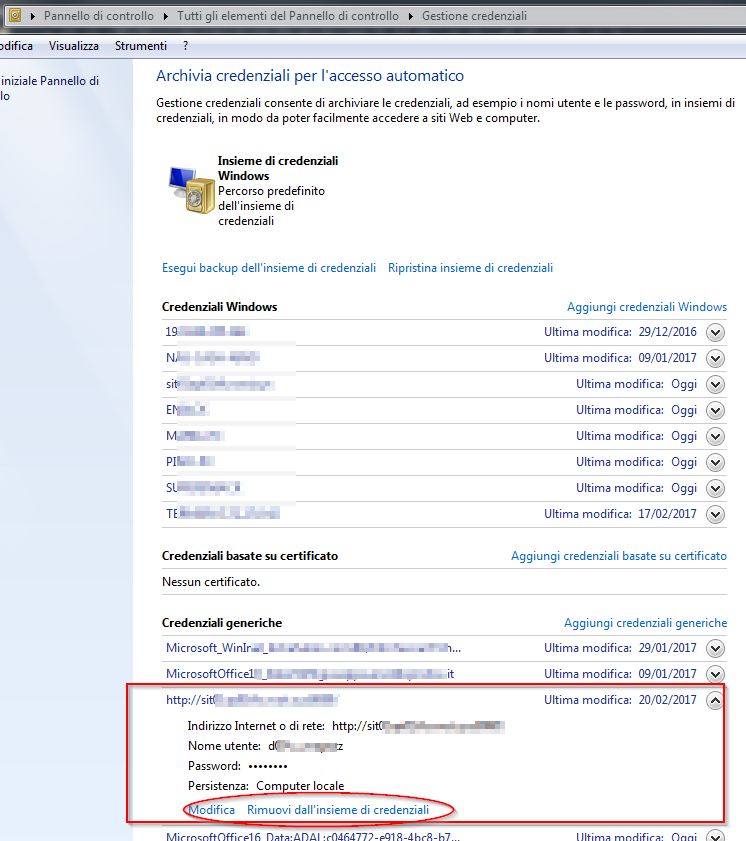
Task: Expand the 'M...' credential chevron
Action: 715,437
